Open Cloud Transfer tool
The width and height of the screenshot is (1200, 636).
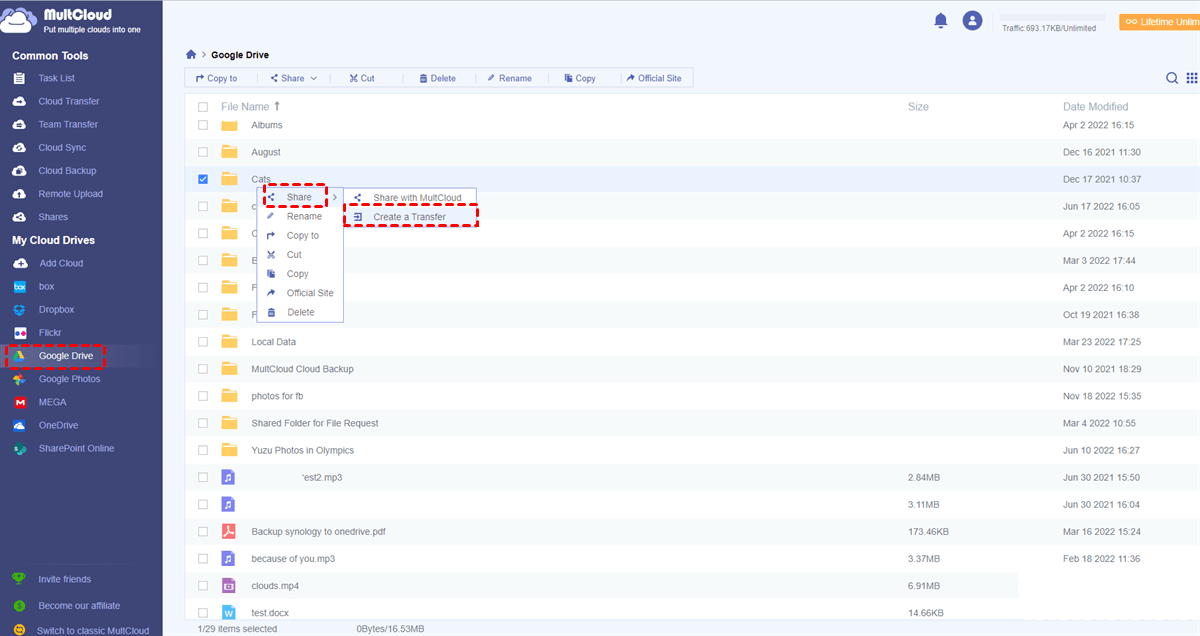(68, 101)
